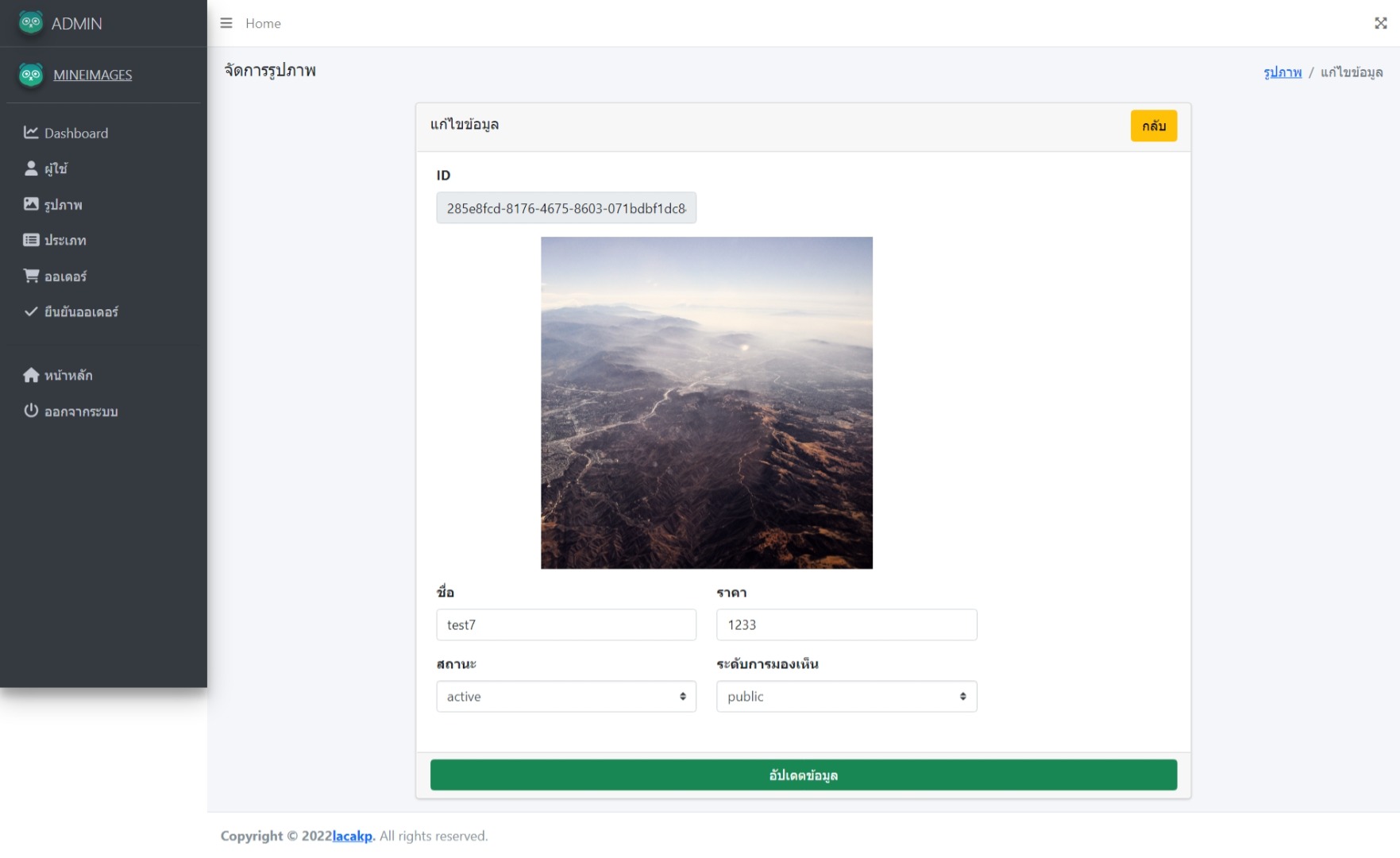Click the user icon beside ผู้ใช้

31,168
